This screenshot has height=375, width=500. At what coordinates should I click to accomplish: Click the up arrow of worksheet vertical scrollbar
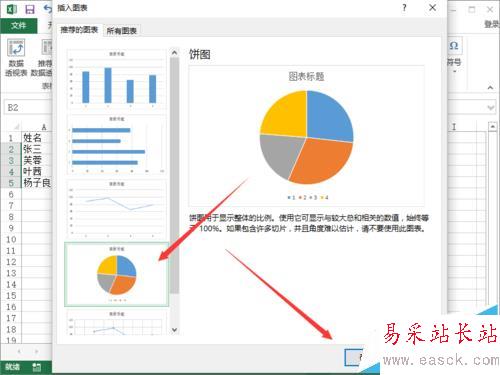493,127
